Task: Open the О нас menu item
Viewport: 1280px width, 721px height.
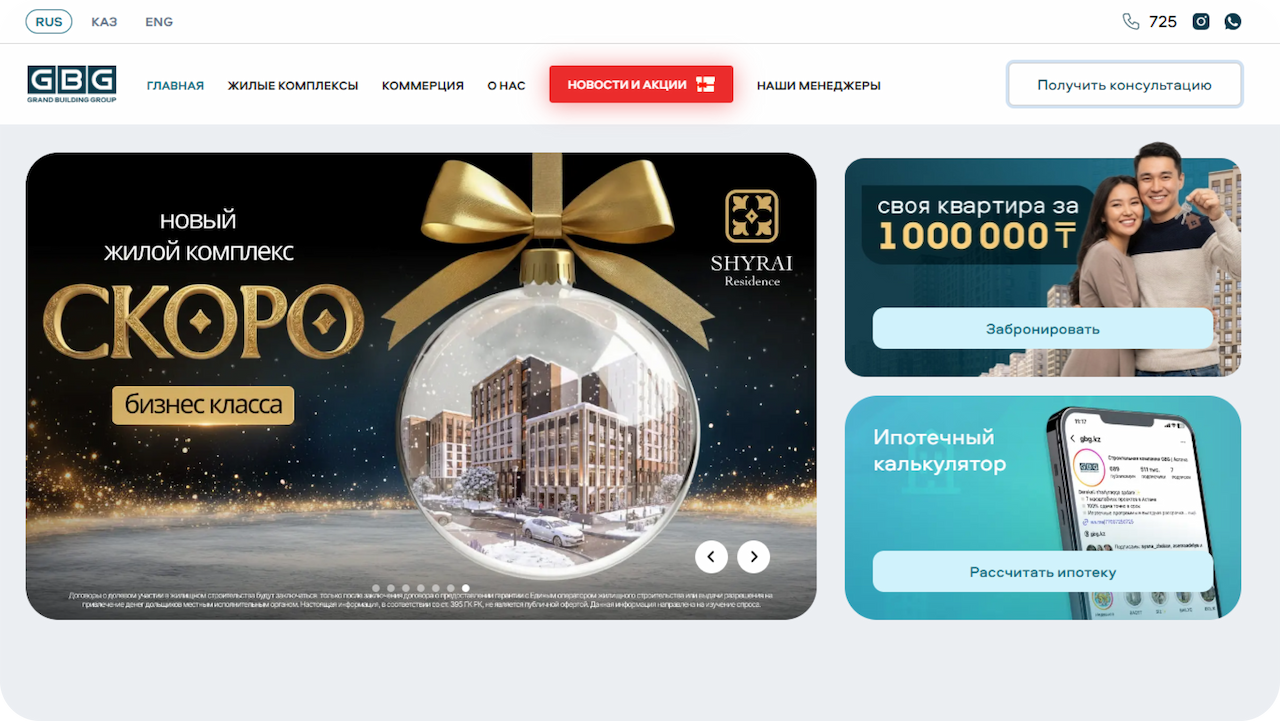Action: 506,86
